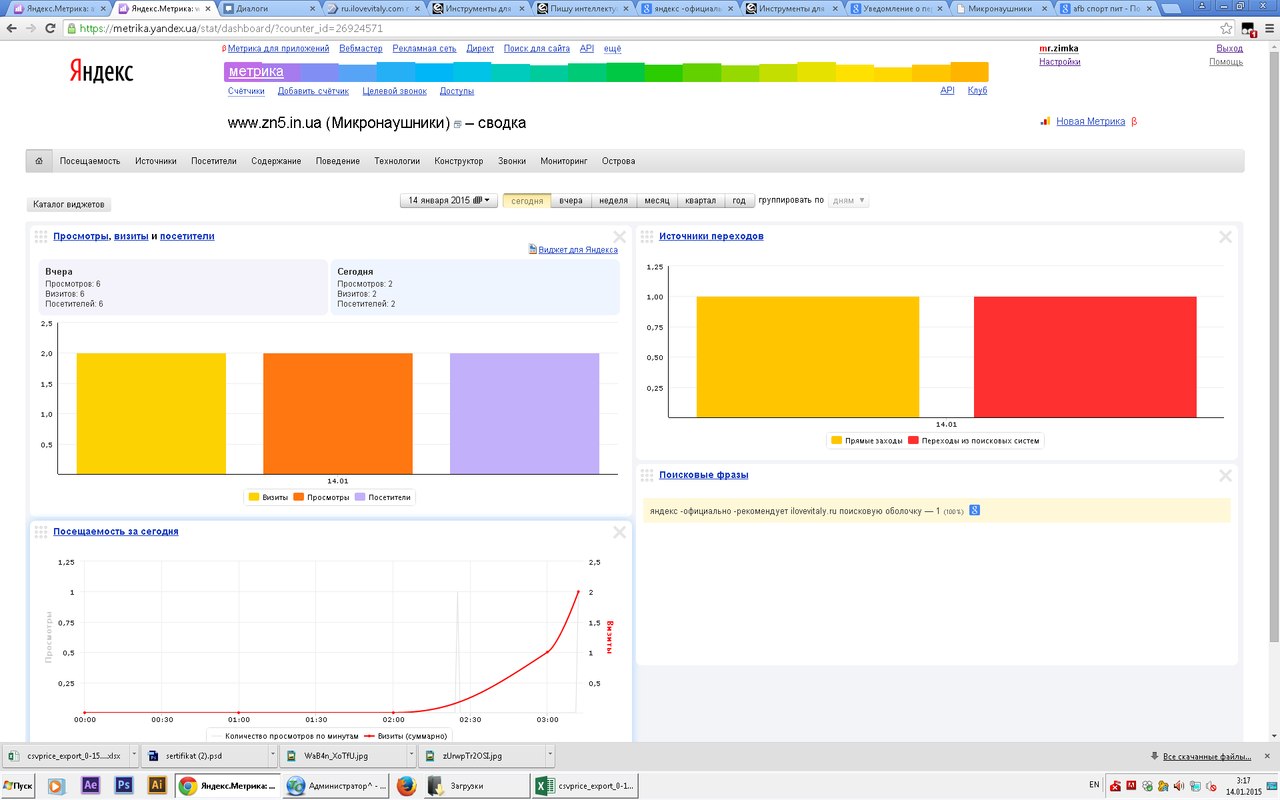Select the месяц period tab
The width and height of the screenshot is (1280, 800).
click(x=657, y=201)
